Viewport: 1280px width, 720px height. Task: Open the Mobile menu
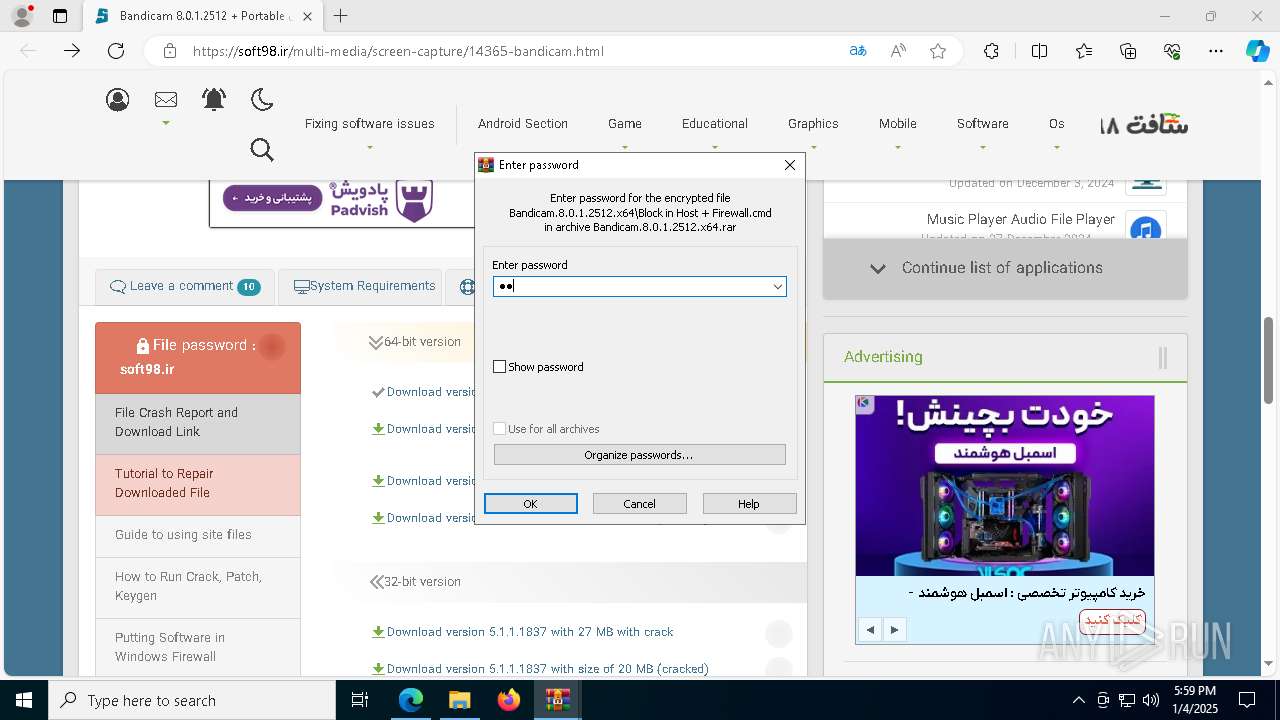click(x=898, y=124)
